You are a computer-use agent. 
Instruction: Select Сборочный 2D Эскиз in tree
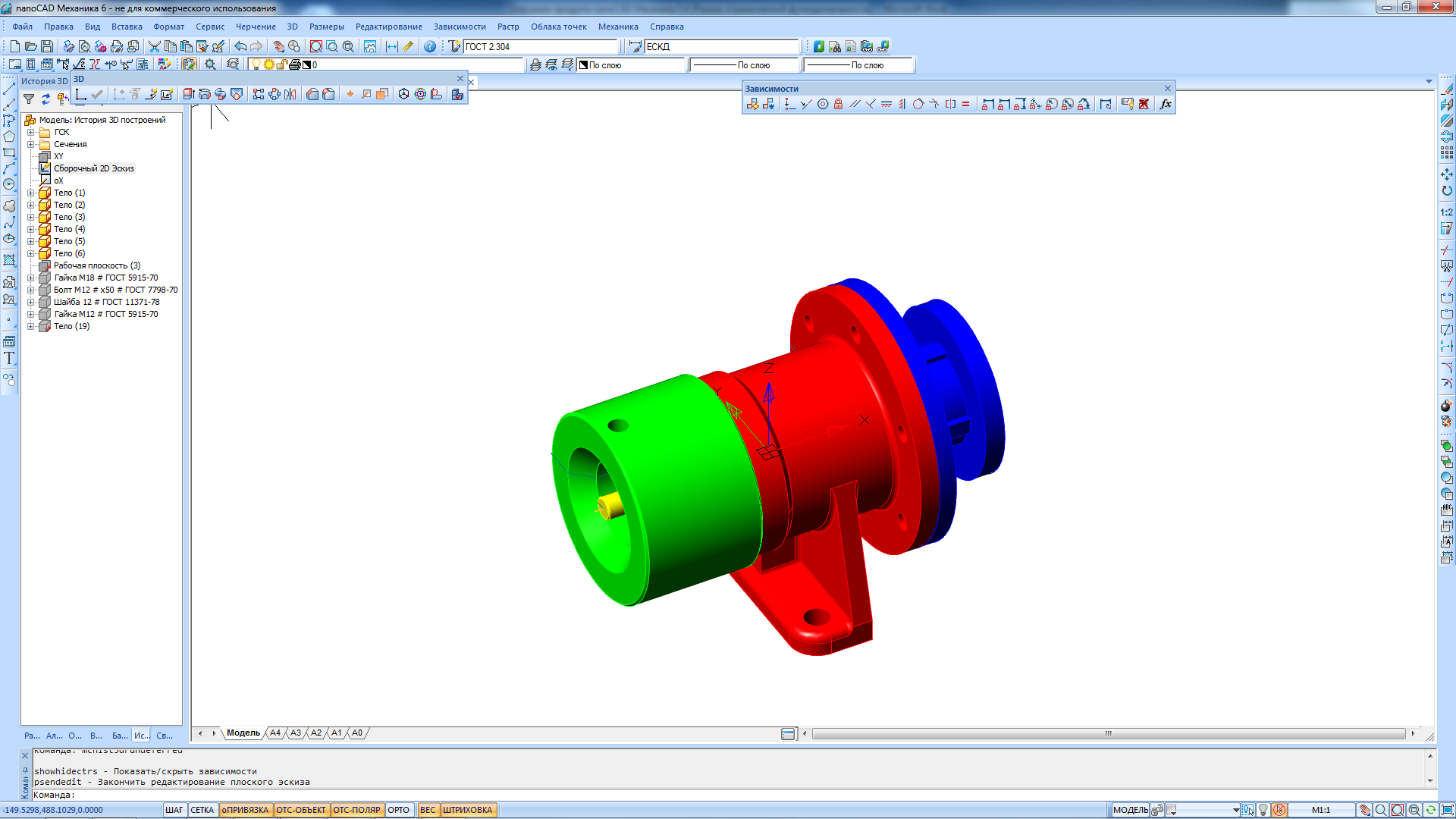tap(93, 168)
